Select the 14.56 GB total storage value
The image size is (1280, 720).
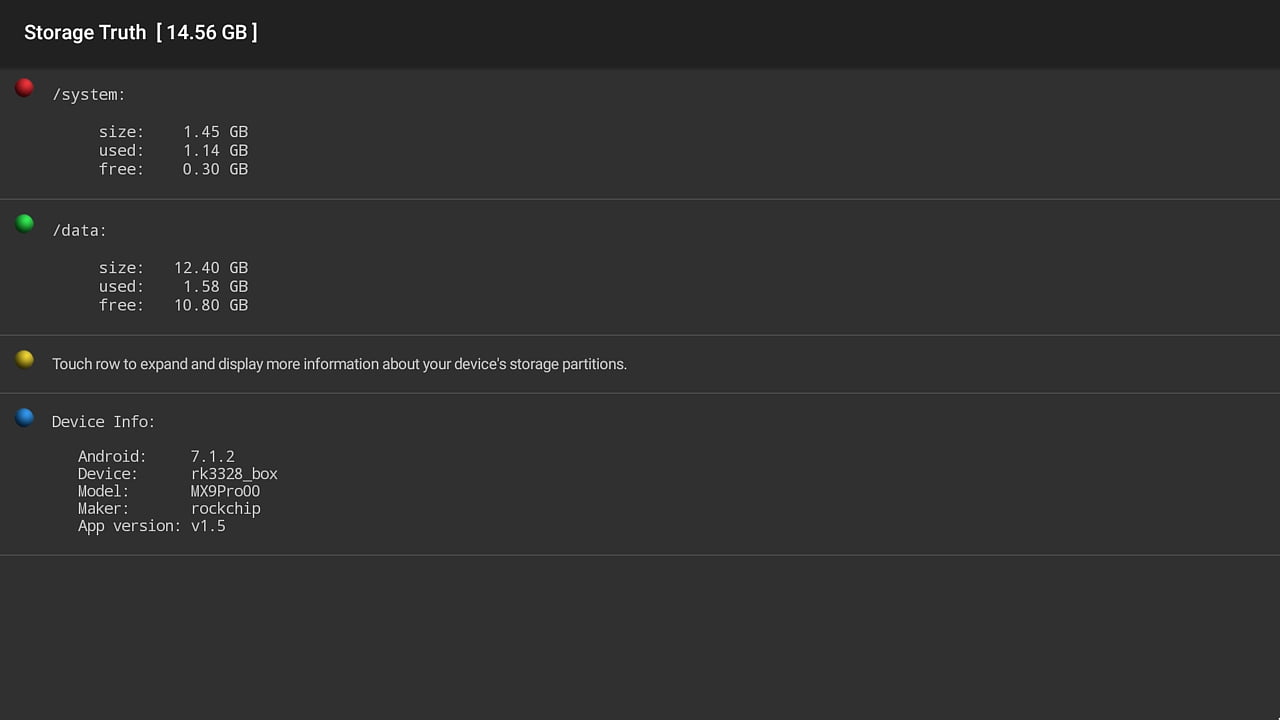click(207, 32)
